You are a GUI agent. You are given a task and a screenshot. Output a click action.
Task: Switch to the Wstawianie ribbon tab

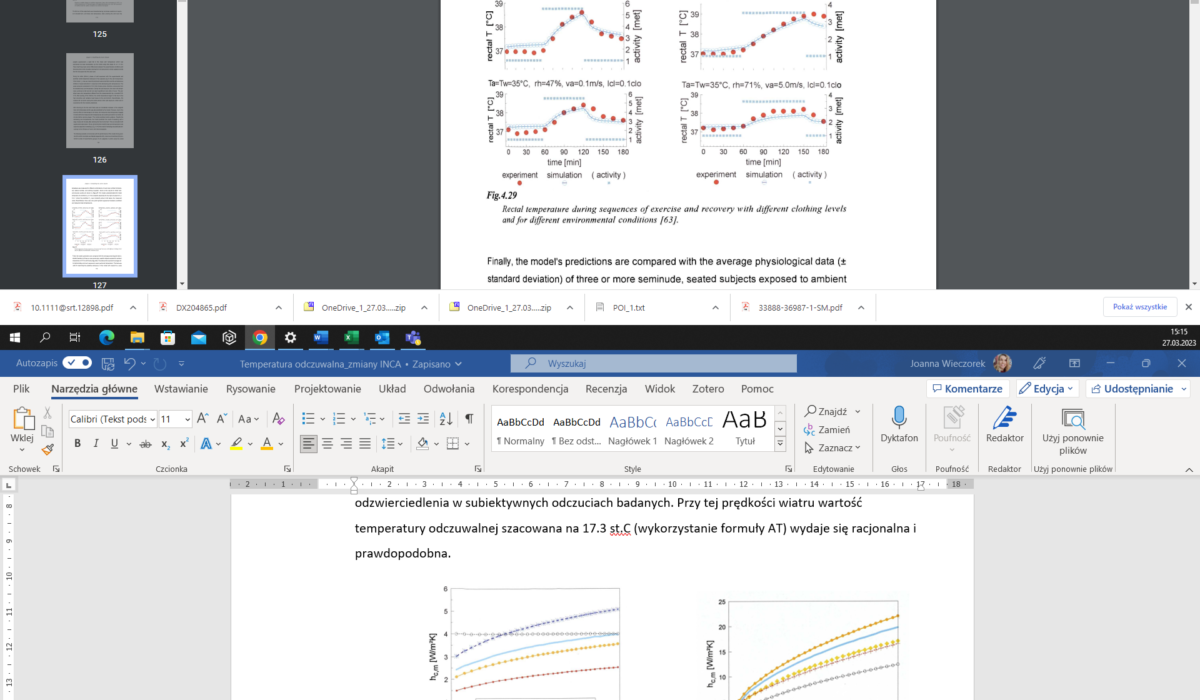coord(180,388)
